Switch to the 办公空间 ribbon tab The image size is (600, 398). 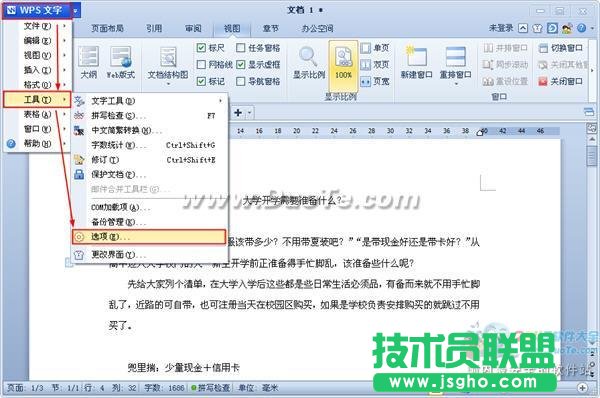(317, 28)
